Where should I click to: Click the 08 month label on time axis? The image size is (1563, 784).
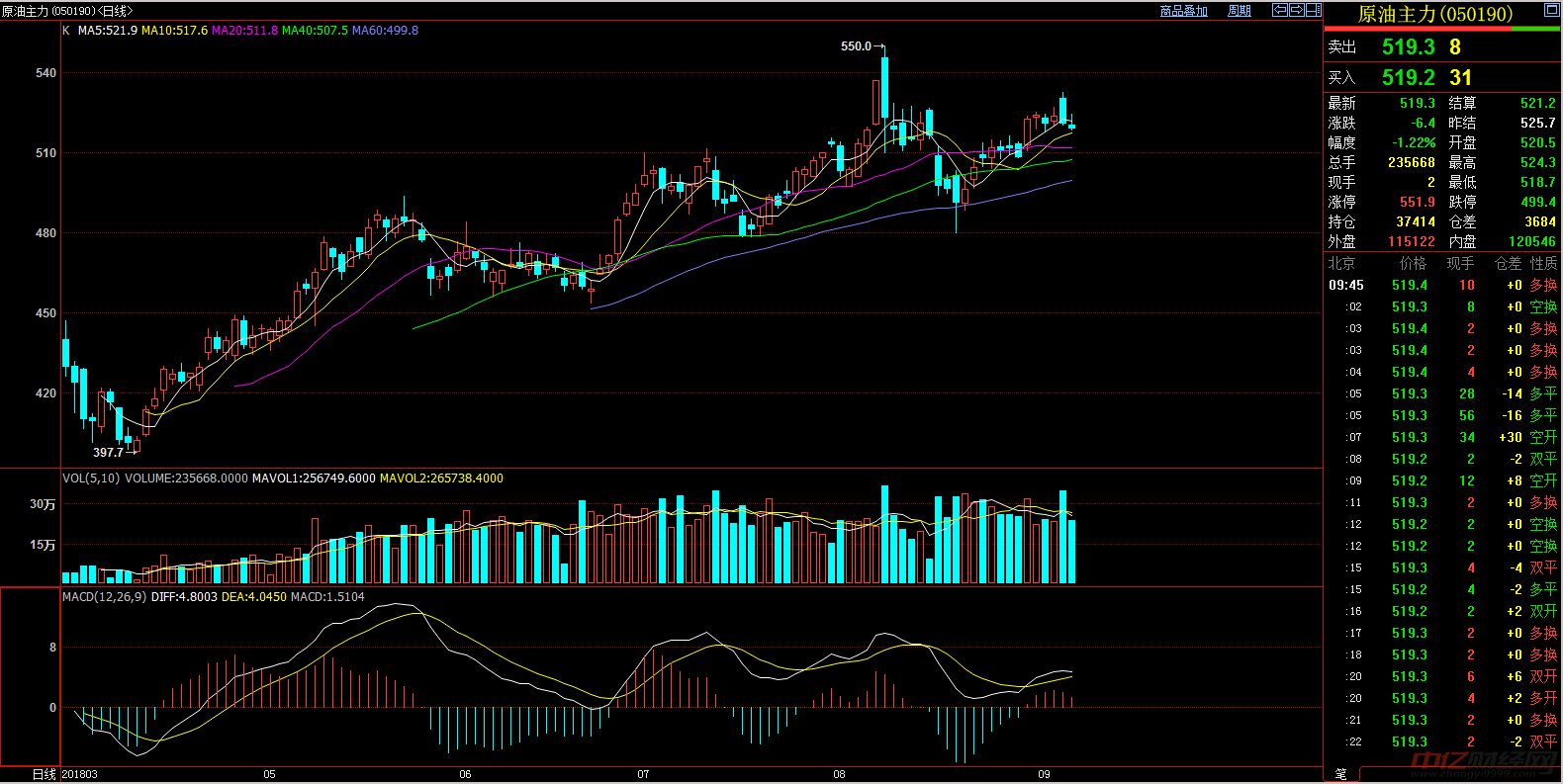tap(839, 774)
